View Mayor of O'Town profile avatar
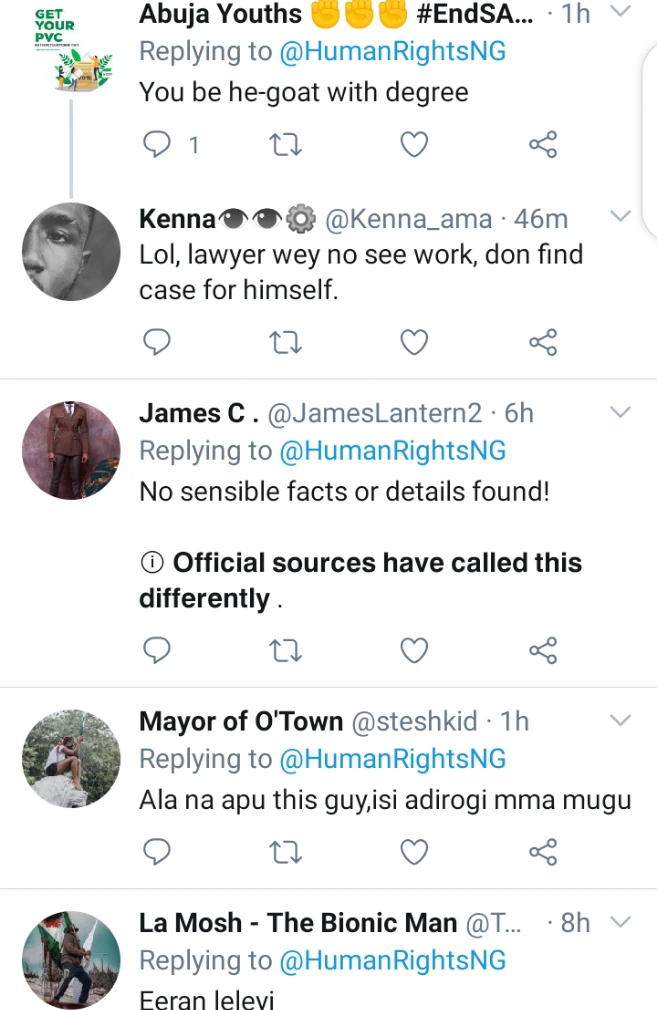This screenshot has width=657, height=1010. pyautogui.click(x=71, y=758)
